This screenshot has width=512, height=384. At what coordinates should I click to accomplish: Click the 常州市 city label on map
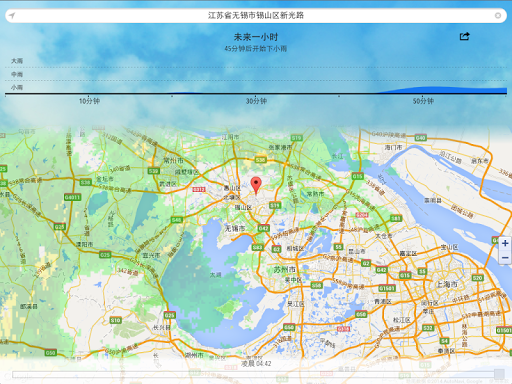click(173, 161)
